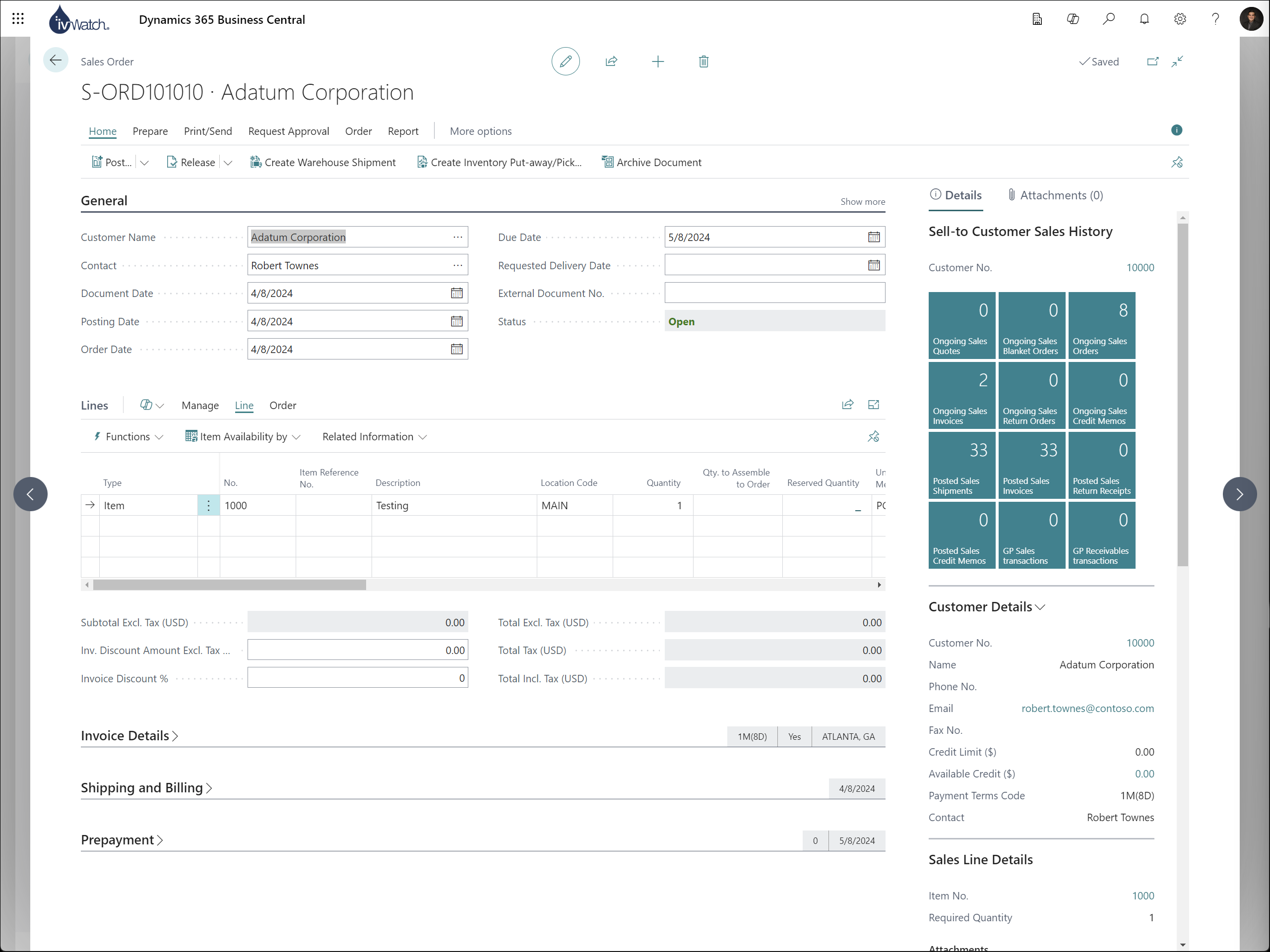Image resolution: width=1270 pixels, height=952 pixels.
Task: Click the delete document icon
Action: 702,61
